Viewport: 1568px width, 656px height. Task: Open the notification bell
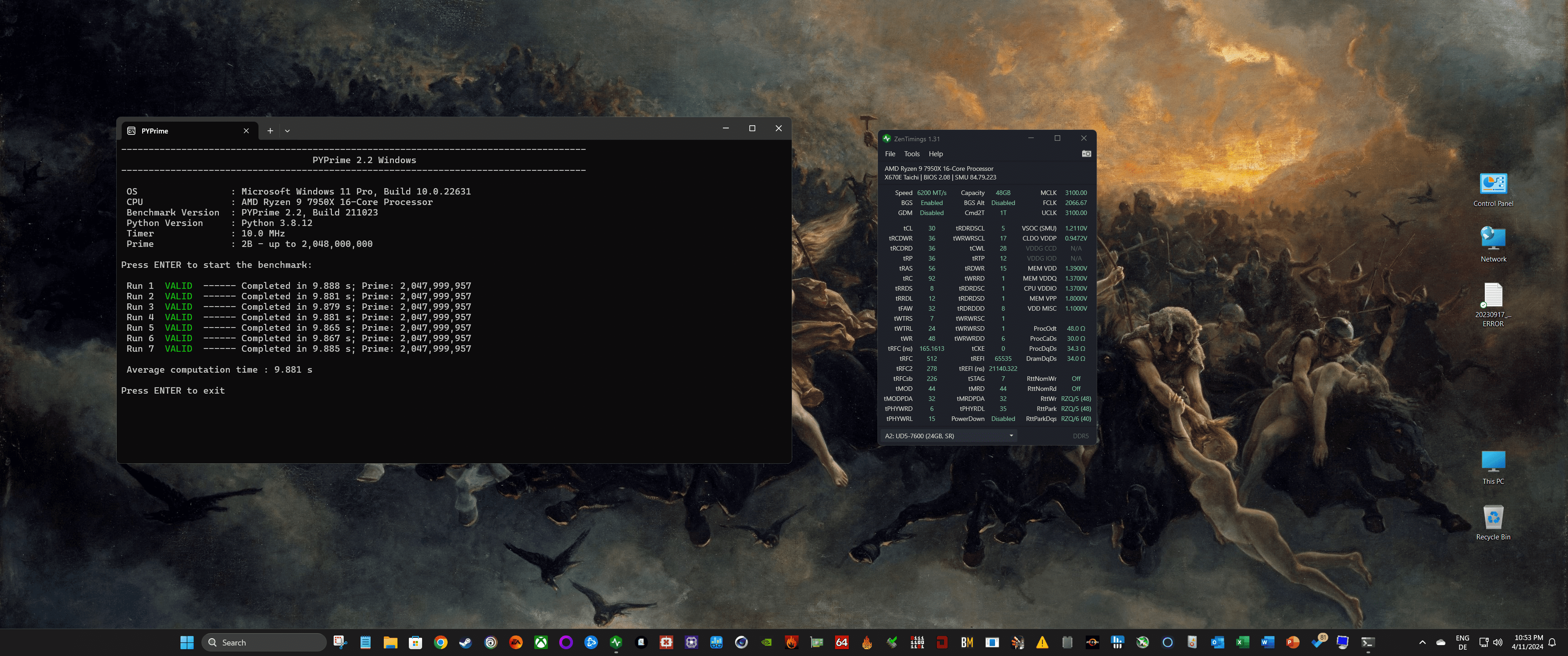pyautogui.click(x=1552, y=642)
